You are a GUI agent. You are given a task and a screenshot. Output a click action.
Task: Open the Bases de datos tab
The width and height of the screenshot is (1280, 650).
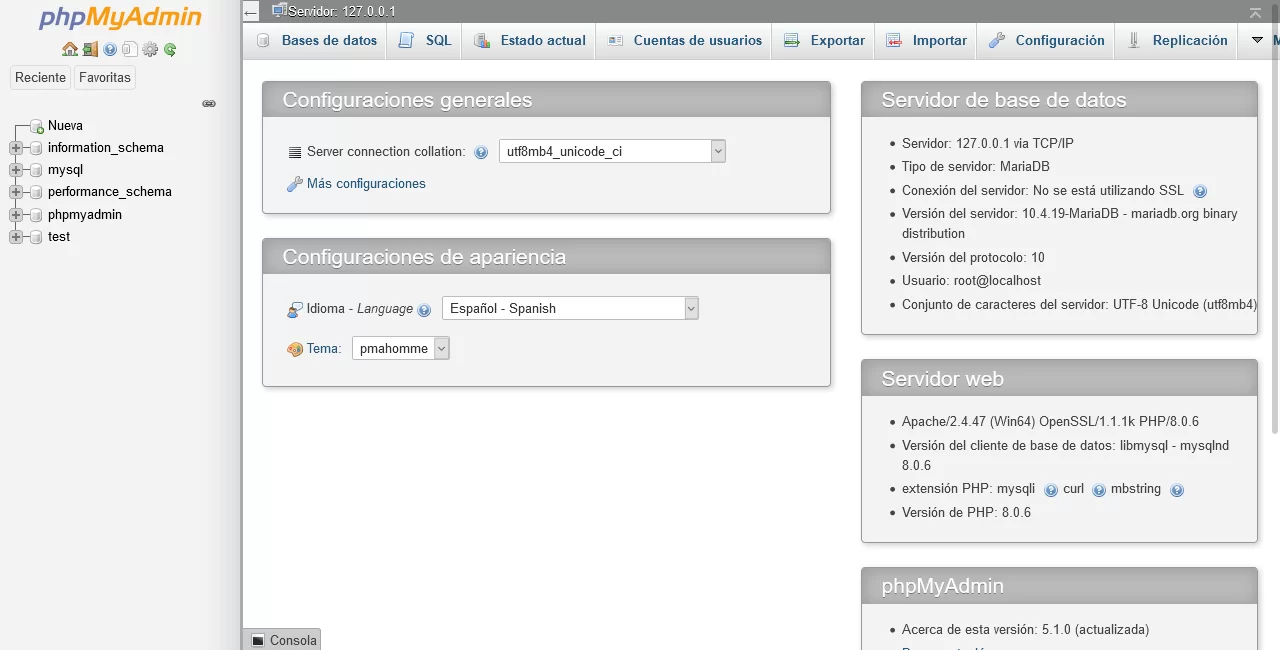click(x=318, y=41)
